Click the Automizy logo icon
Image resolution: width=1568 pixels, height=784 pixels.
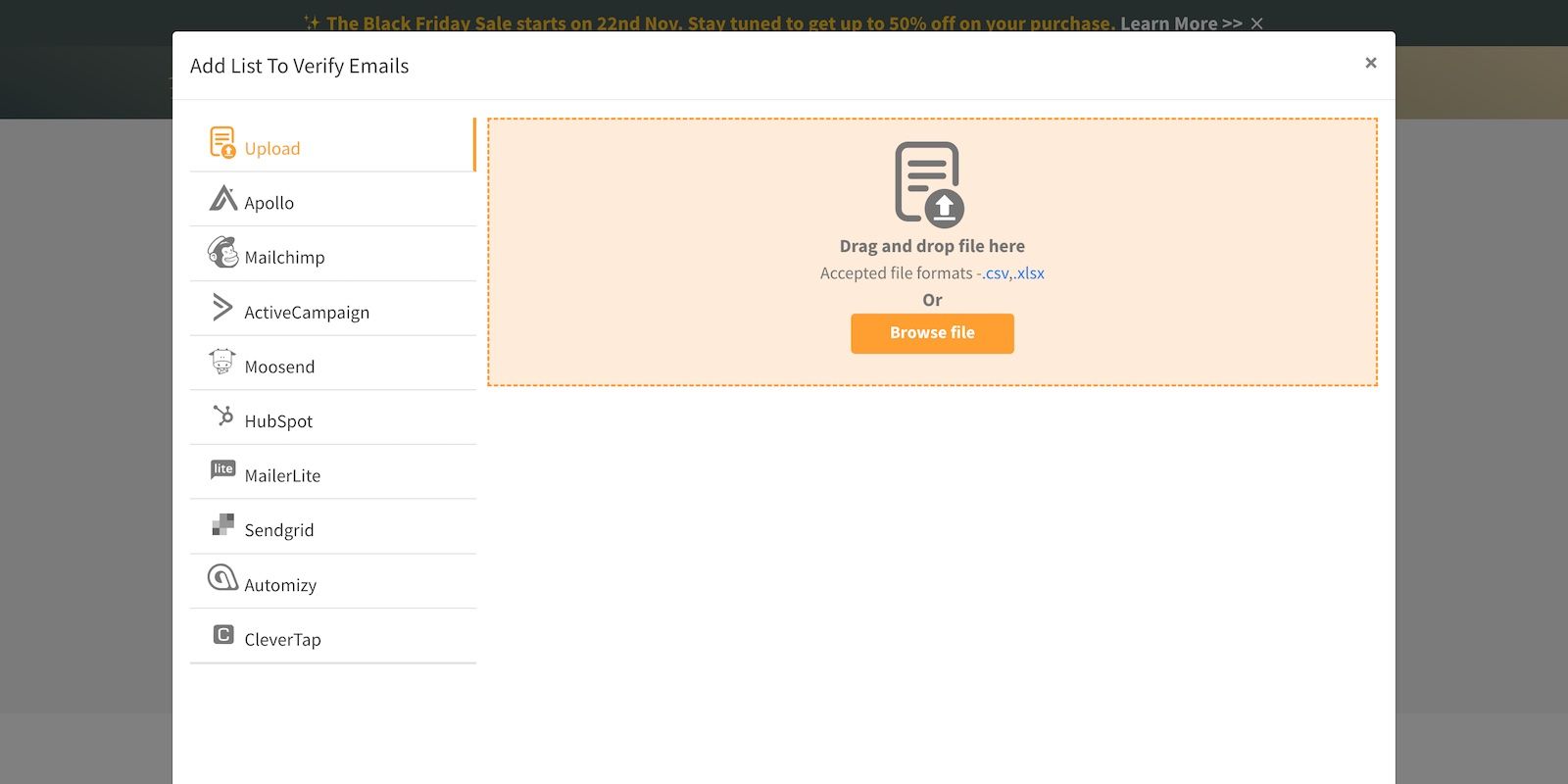click(222, 577)
